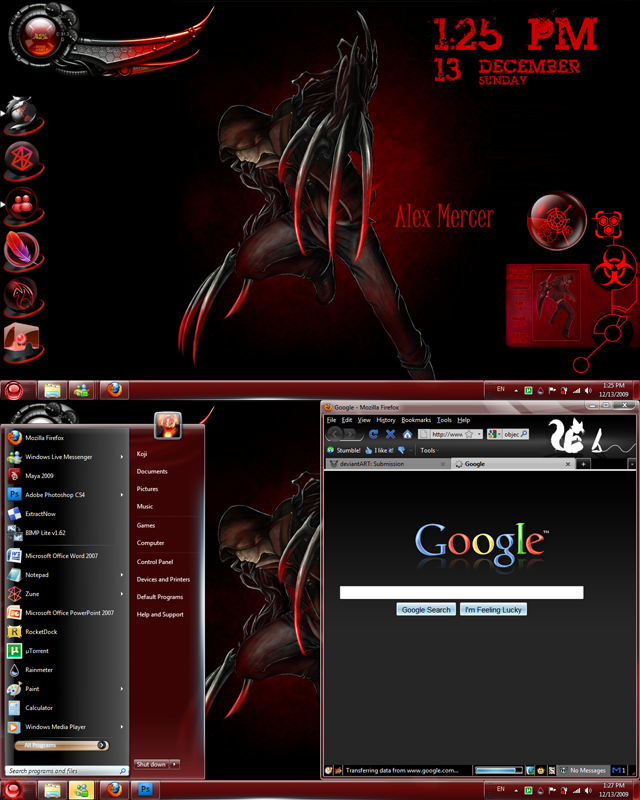640x800 pixels.
Task: Switch to the deviantART: Submission tab
Action: [387, 464]
